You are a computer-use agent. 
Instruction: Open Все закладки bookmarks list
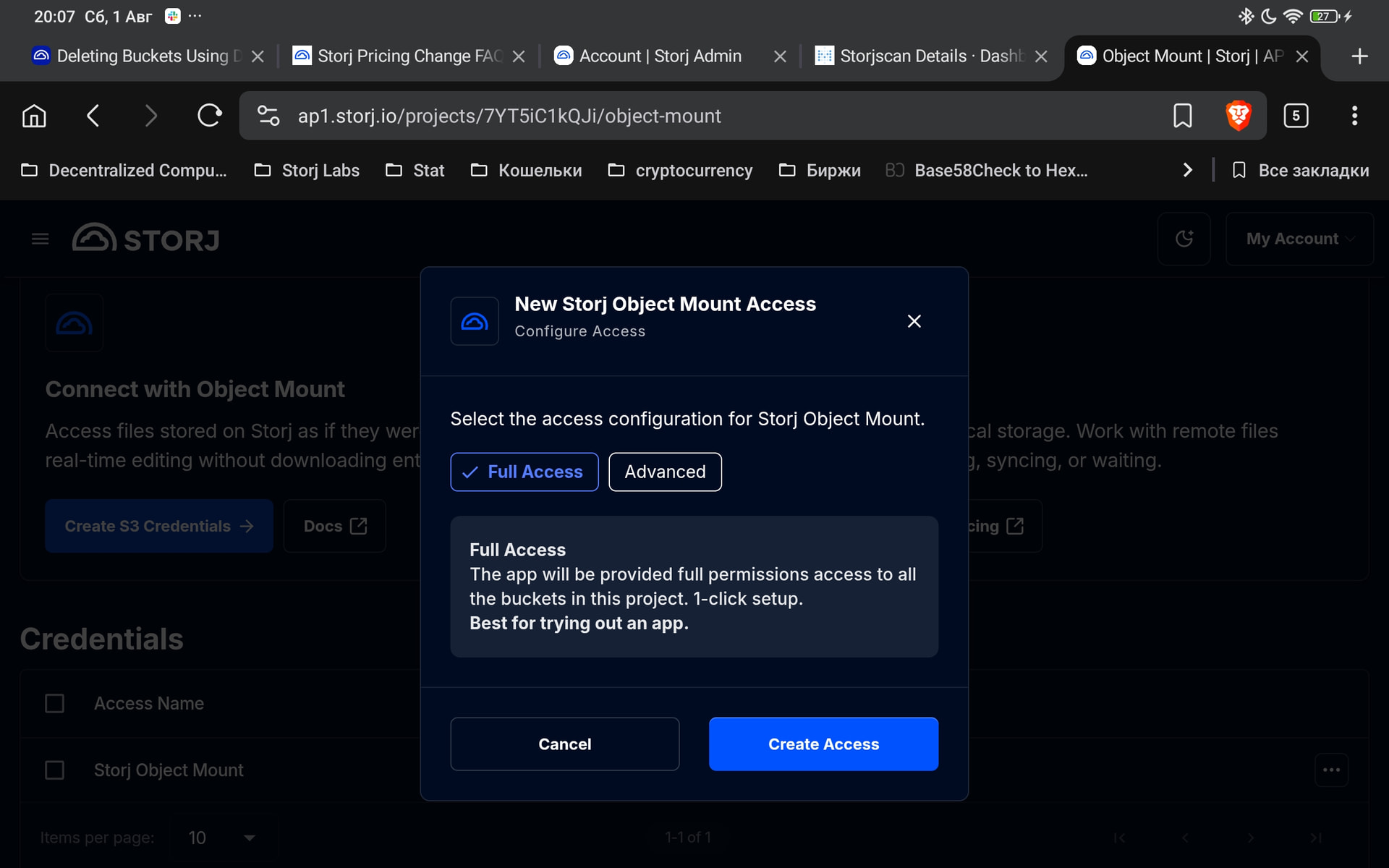1300,170
